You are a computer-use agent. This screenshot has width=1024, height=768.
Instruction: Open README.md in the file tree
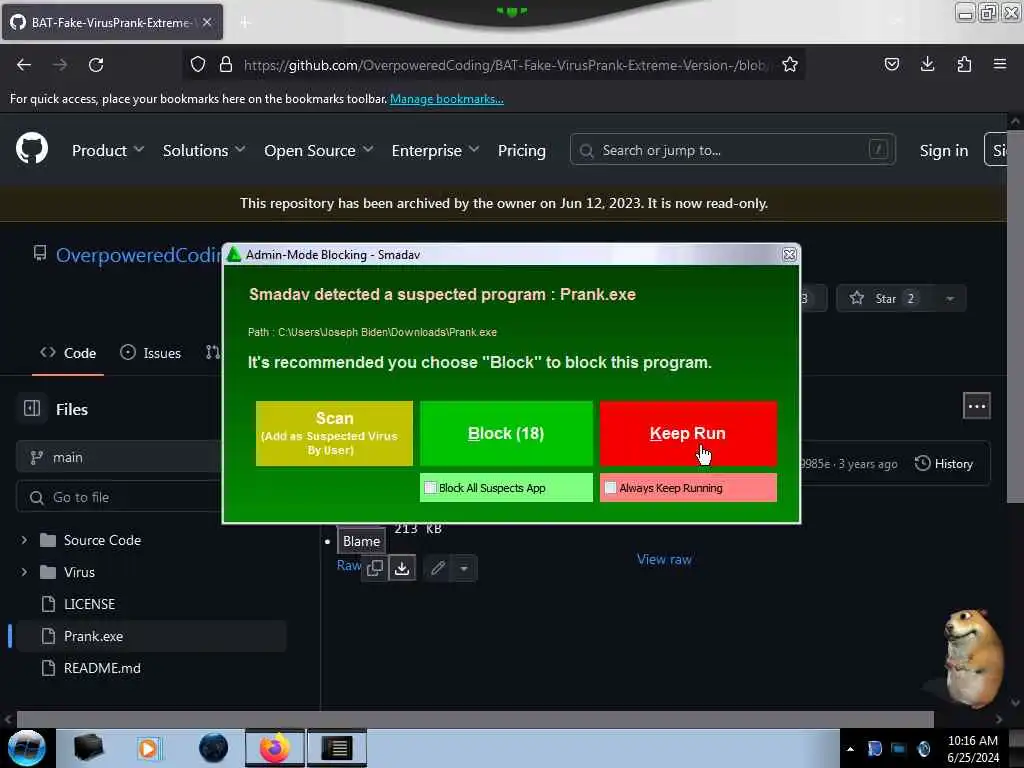coord(101,668)
